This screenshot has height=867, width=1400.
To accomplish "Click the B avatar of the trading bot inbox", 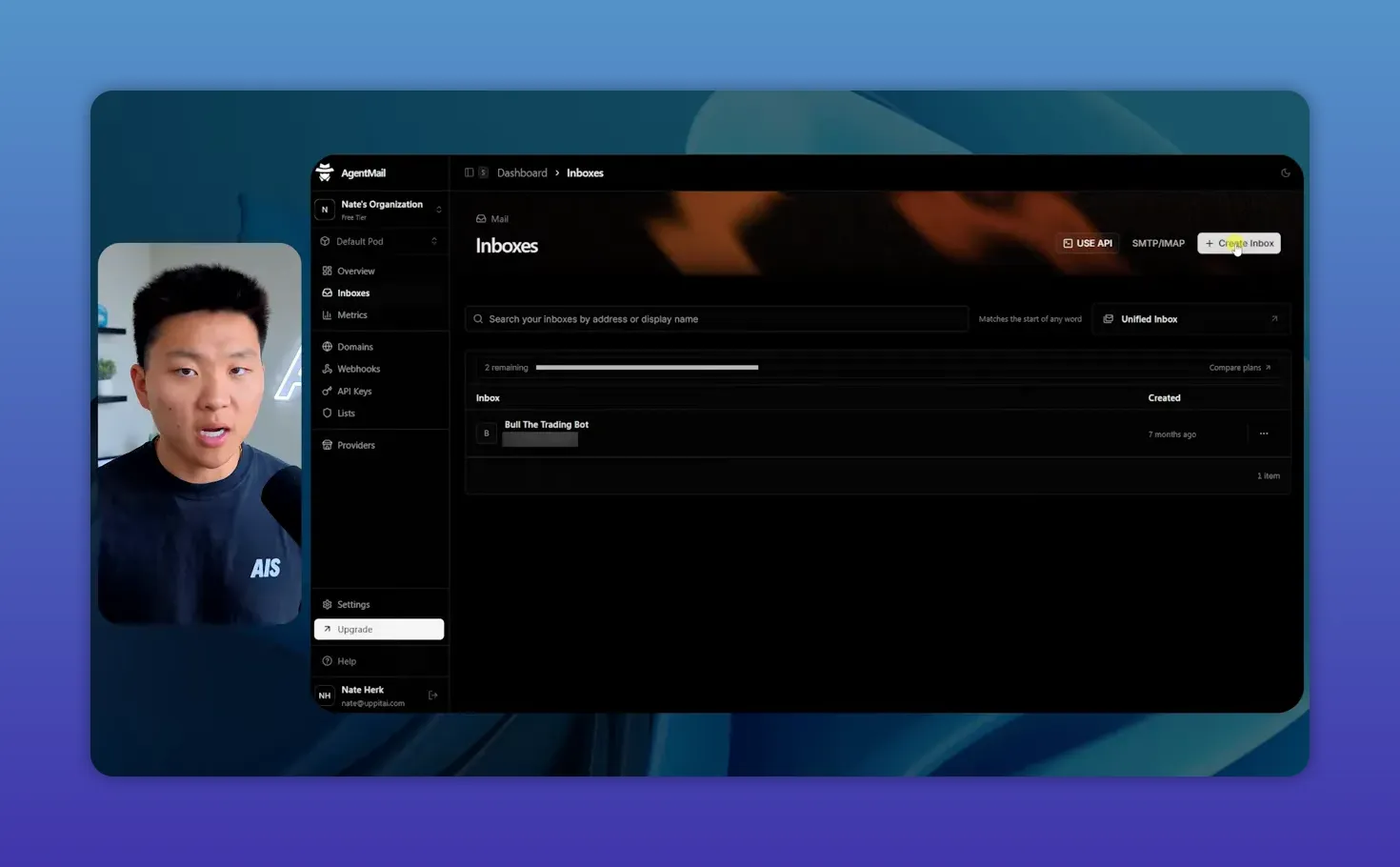I will tap(487, 433).
